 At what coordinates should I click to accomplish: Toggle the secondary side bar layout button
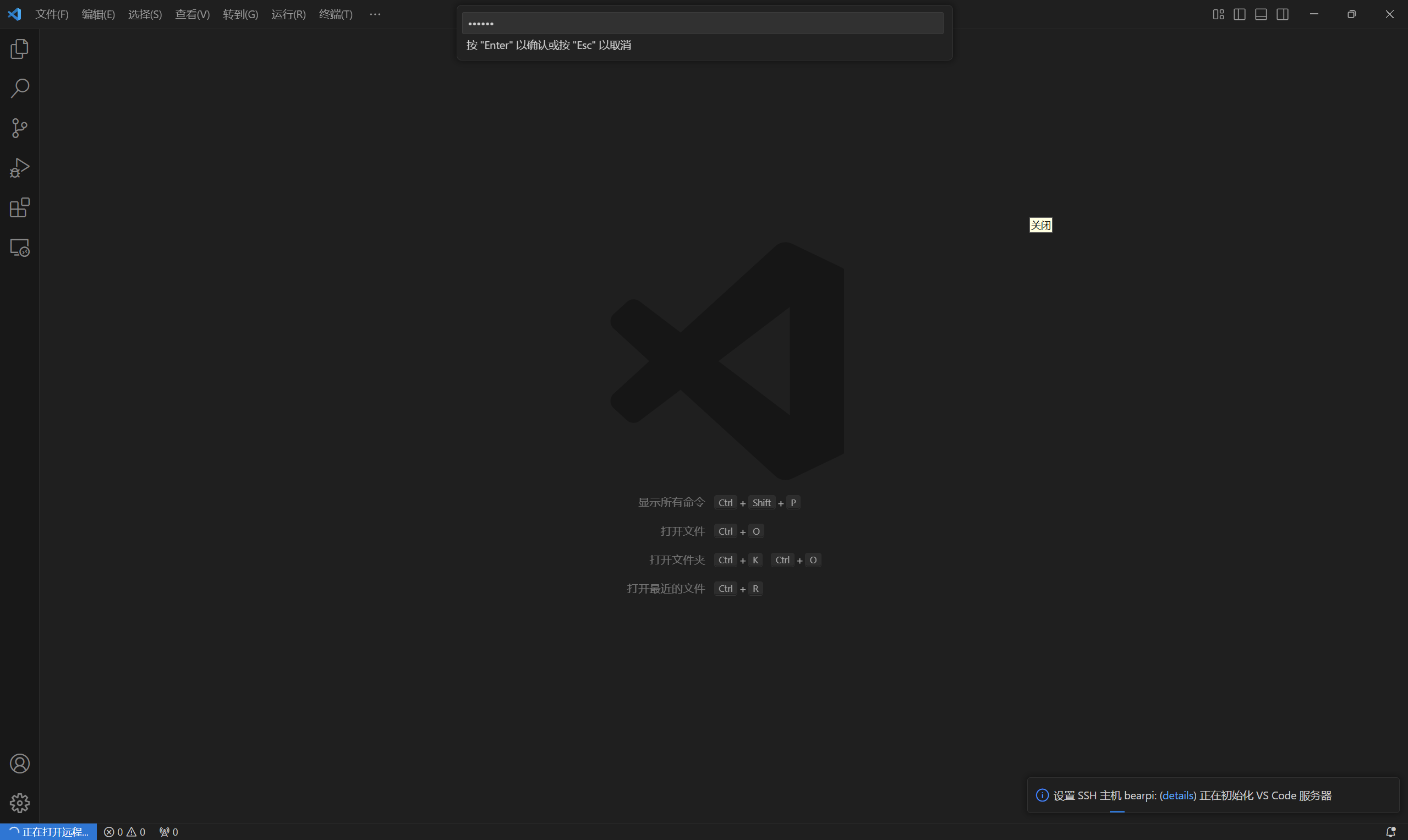[1283, 14]
